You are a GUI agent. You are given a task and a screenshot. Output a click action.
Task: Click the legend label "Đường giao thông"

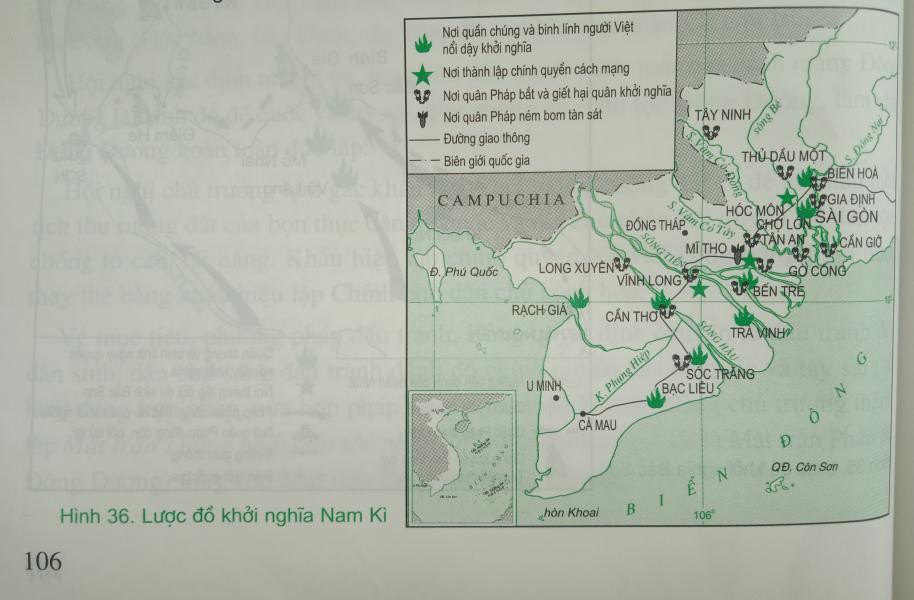coord(487,139)
